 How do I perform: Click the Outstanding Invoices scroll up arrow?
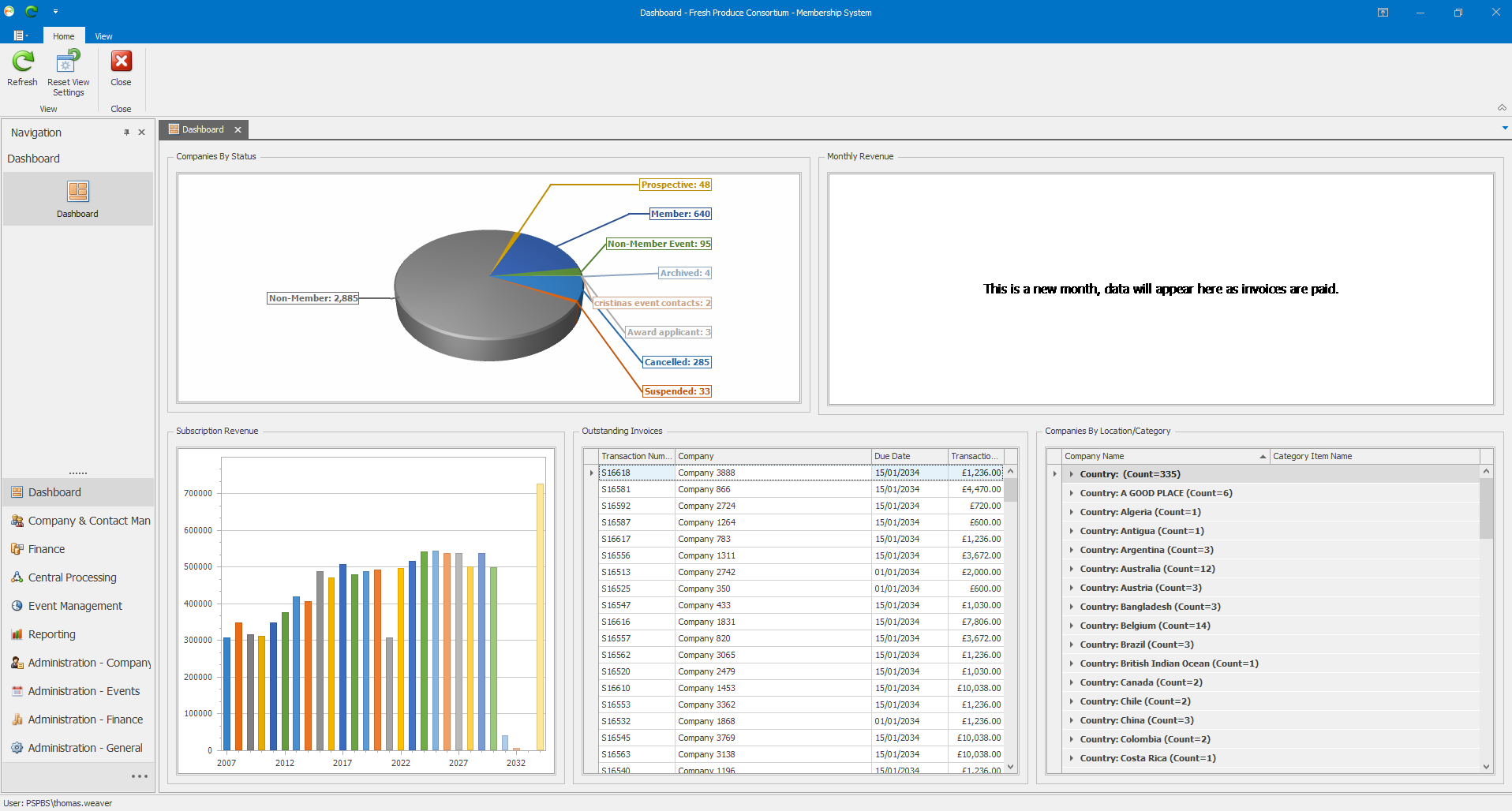coord(1010,472)
